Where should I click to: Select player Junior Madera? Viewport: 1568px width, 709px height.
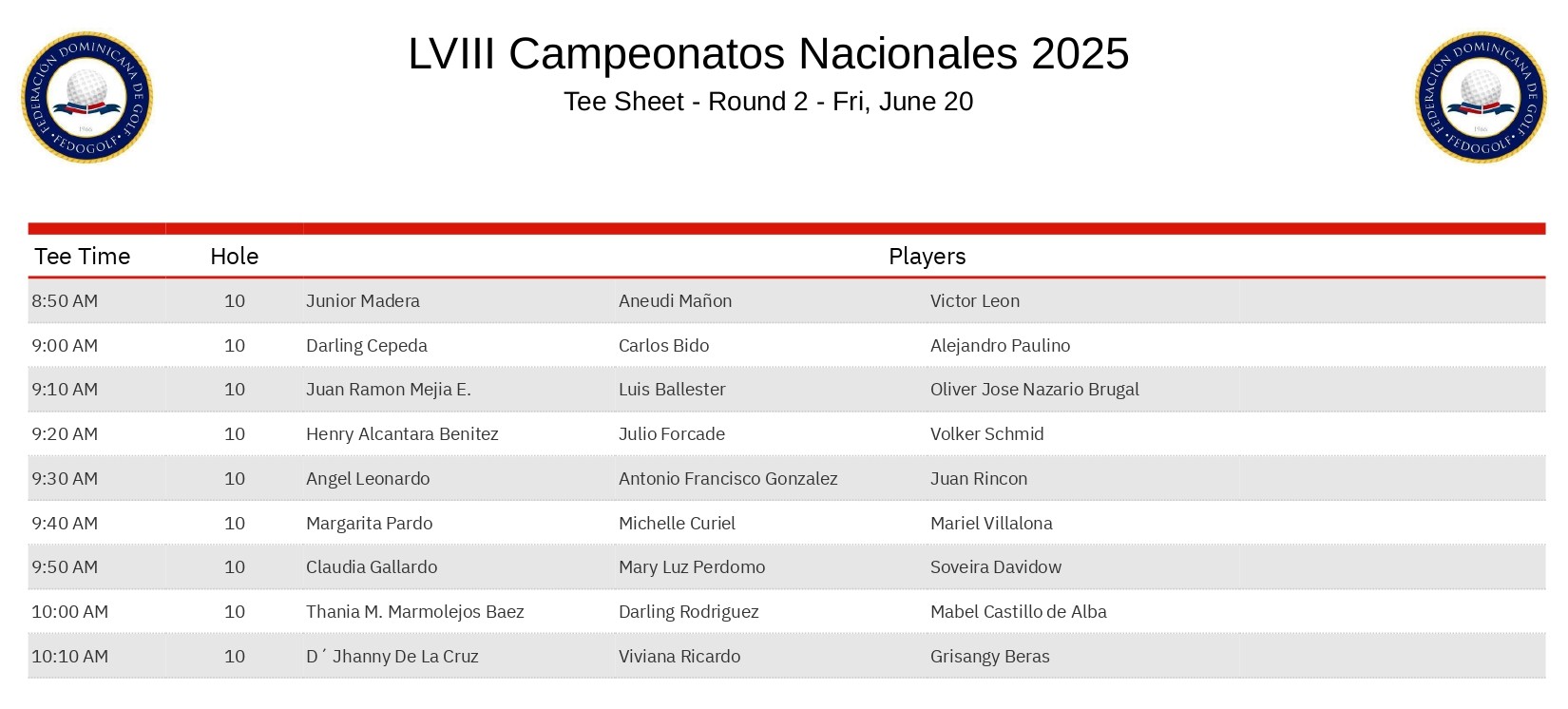363,301
